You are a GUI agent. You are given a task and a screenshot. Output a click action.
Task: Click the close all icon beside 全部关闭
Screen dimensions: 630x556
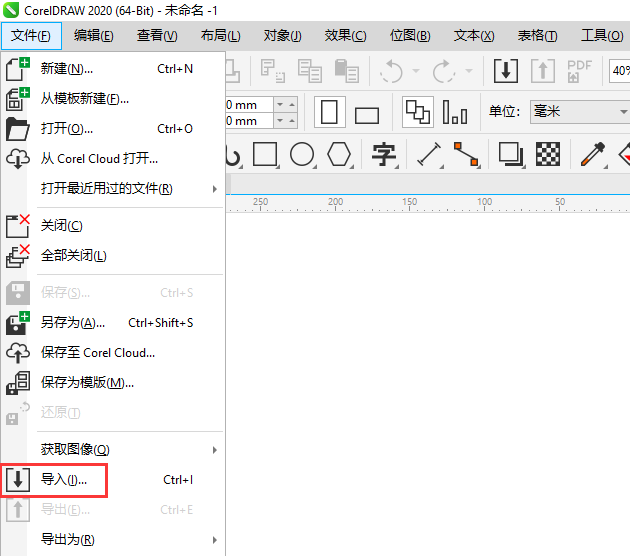[18, 256]
